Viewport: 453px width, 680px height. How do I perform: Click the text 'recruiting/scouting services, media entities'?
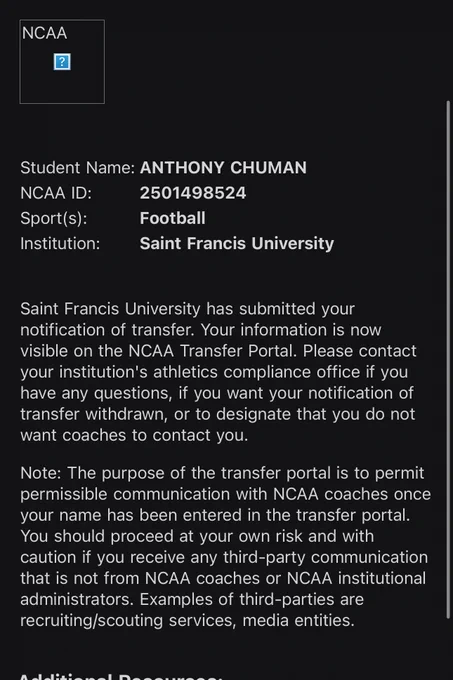(x=187, y=621)
